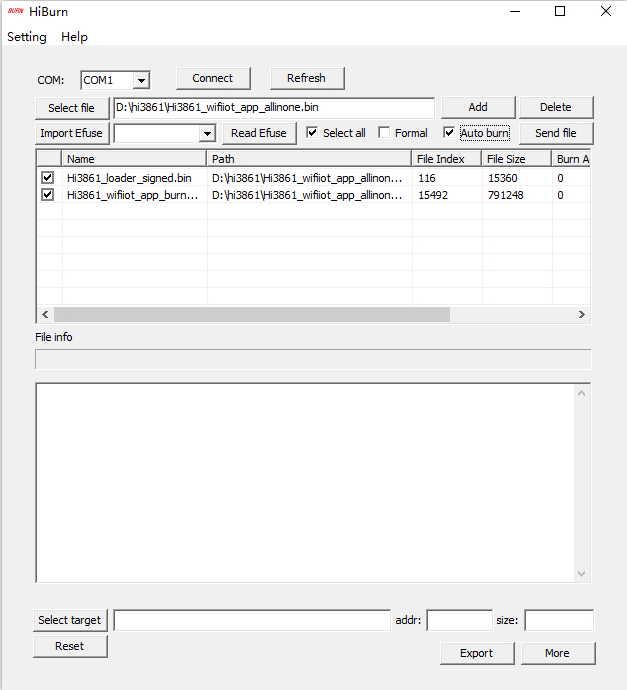This screenshot has height=690, width=627.
Task: Click the log area scroll down arrow
Action: (582, 573)
